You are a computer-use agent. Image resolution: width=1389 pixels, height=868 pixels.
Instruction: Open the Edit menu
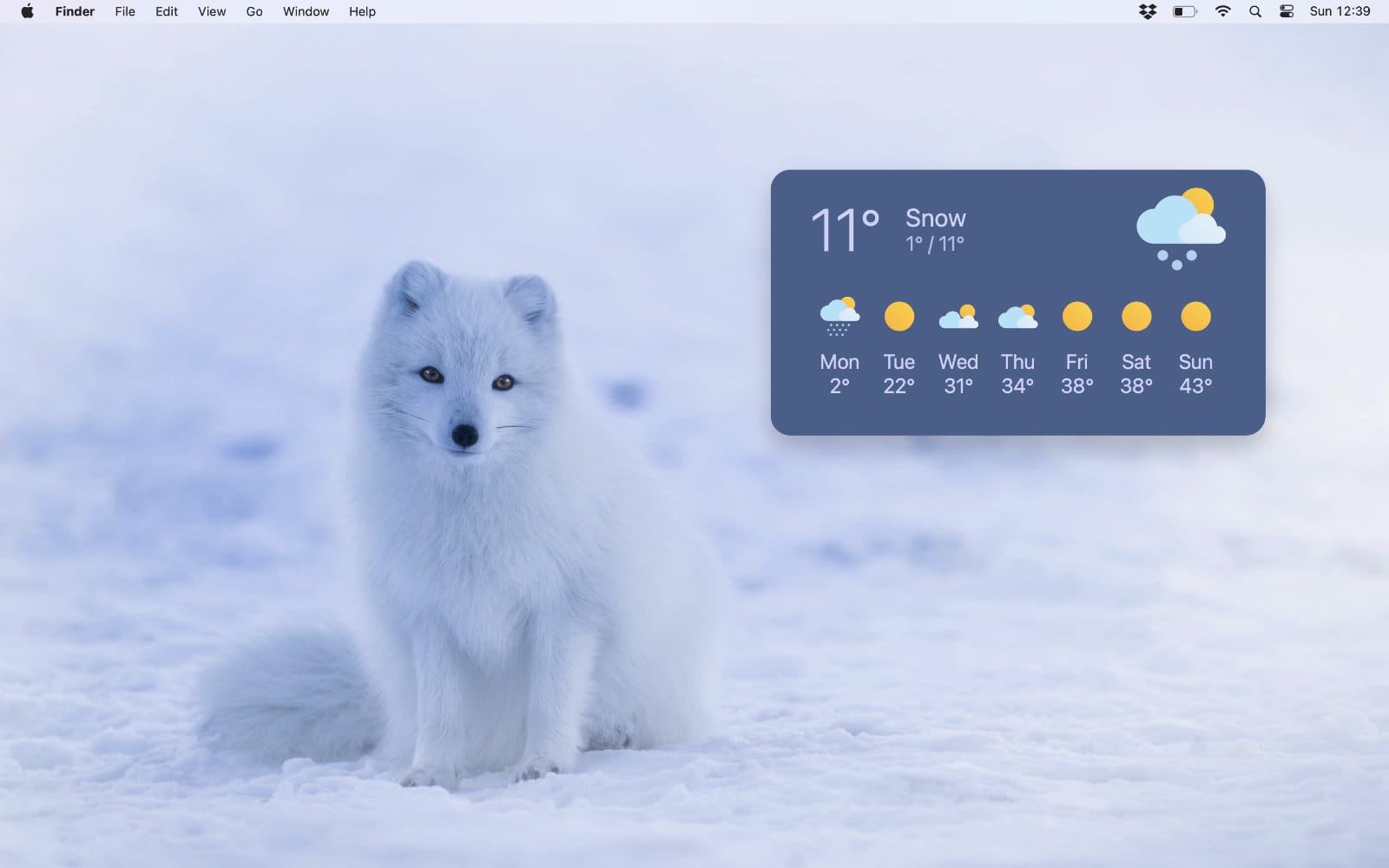click(x=167, y=11)
